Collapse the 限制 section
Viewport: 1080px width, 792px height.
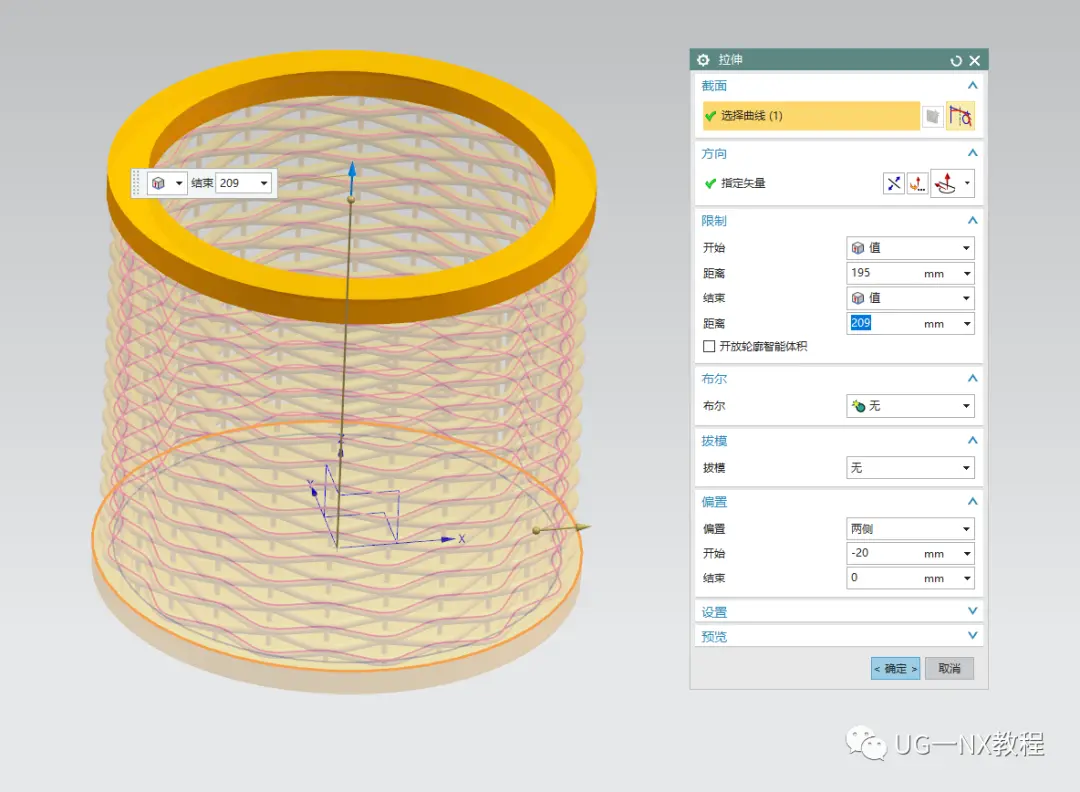[973, 220]
